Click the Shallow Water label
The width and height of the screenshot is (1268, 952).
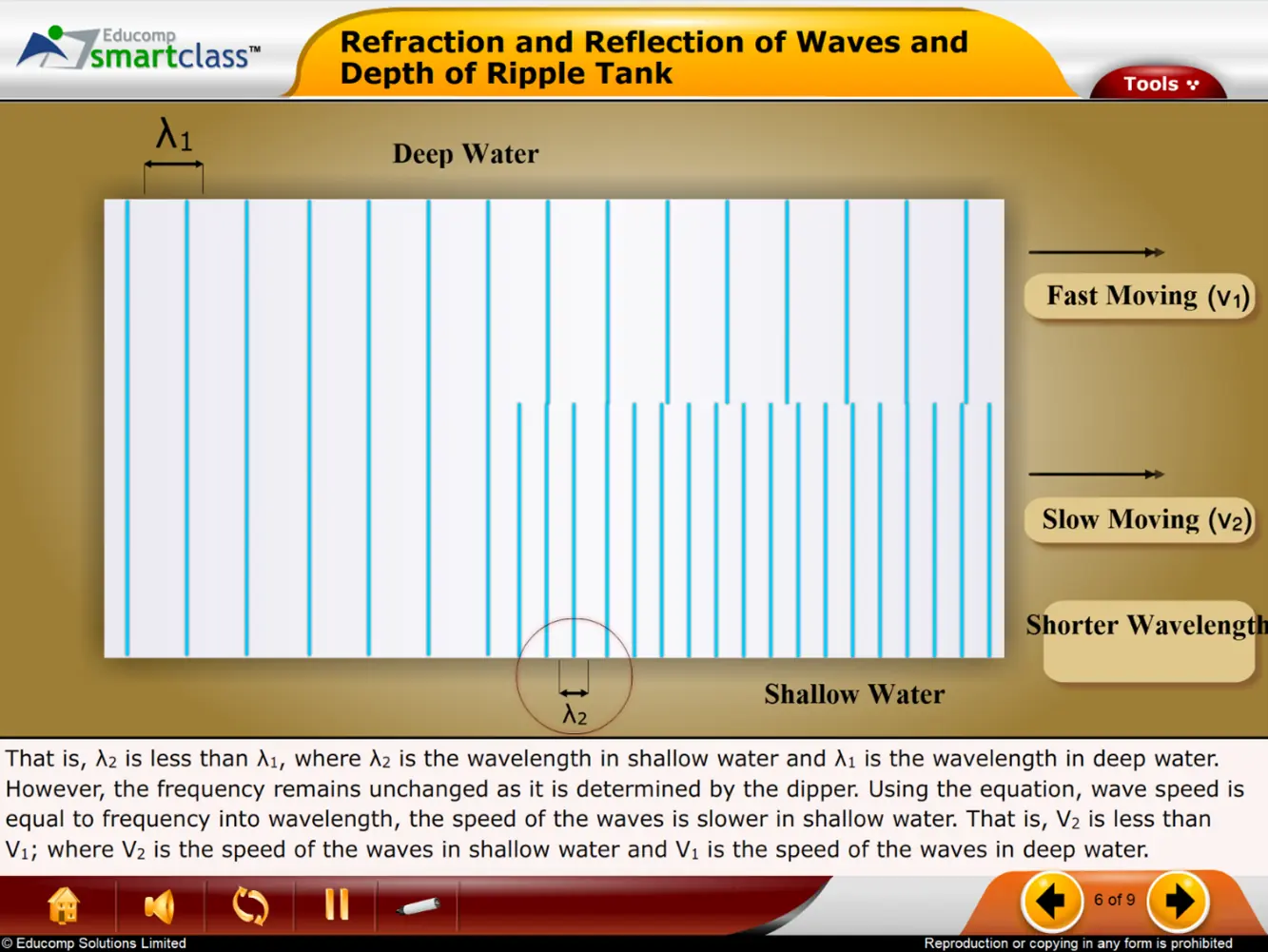pos(854,694)
